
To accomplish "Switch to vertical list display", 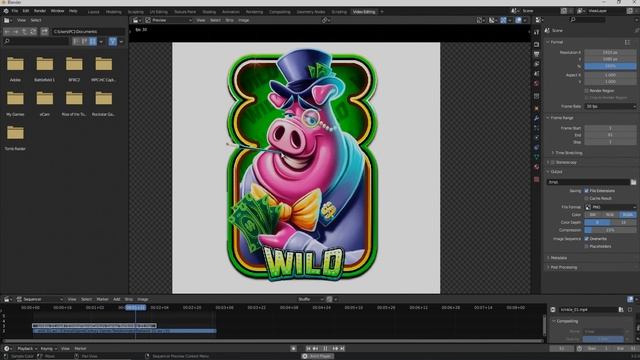I will point(76,41).
